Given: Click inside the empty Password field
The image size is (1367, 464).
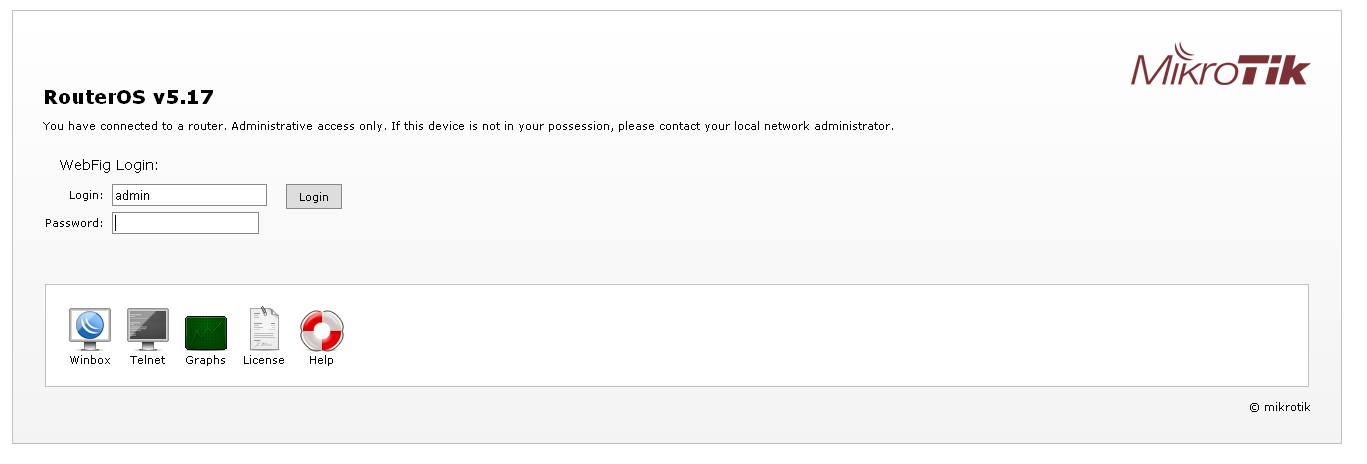Looking at the screenshot, I should click(185, 223).
